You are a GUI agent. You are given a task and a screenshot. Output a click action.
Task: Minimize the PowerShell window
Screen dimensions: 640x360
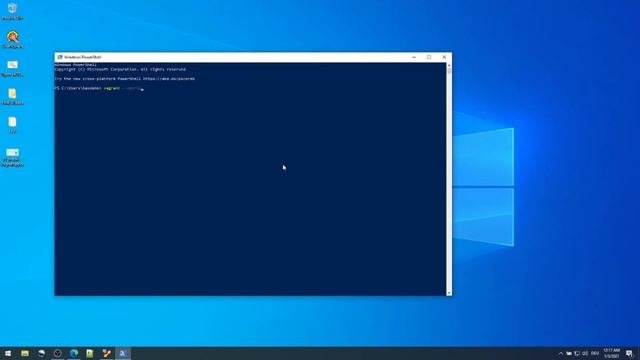tap(414, 57)
